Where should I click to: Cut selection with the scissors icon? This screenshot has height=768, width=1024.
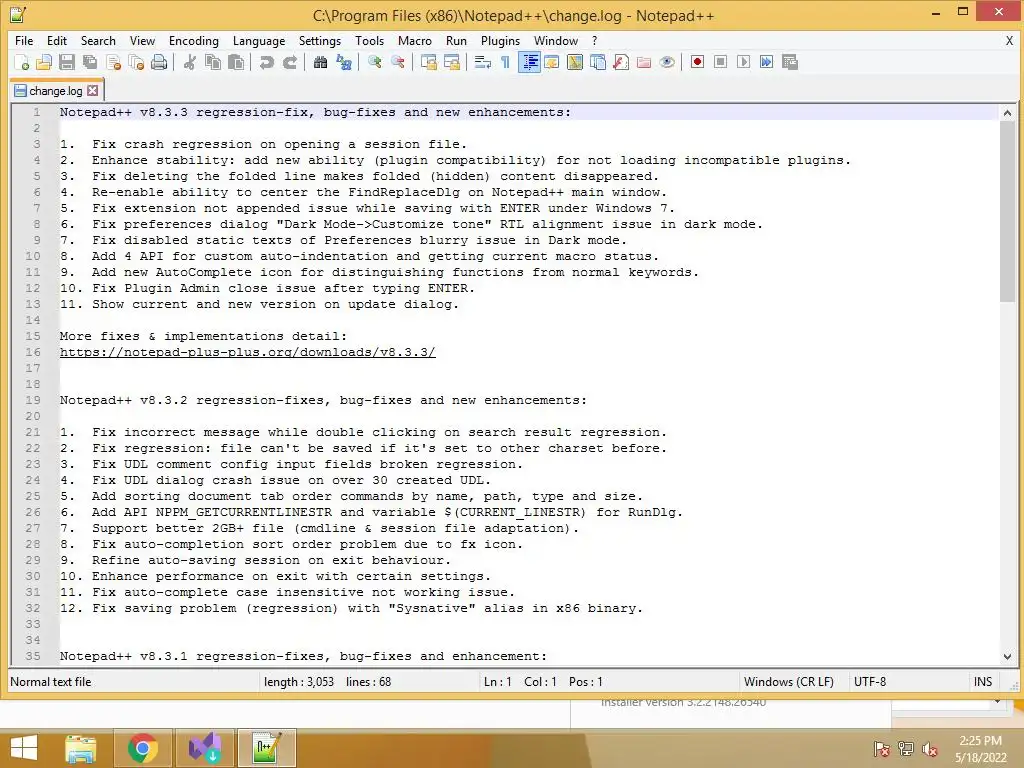(189, 62)
